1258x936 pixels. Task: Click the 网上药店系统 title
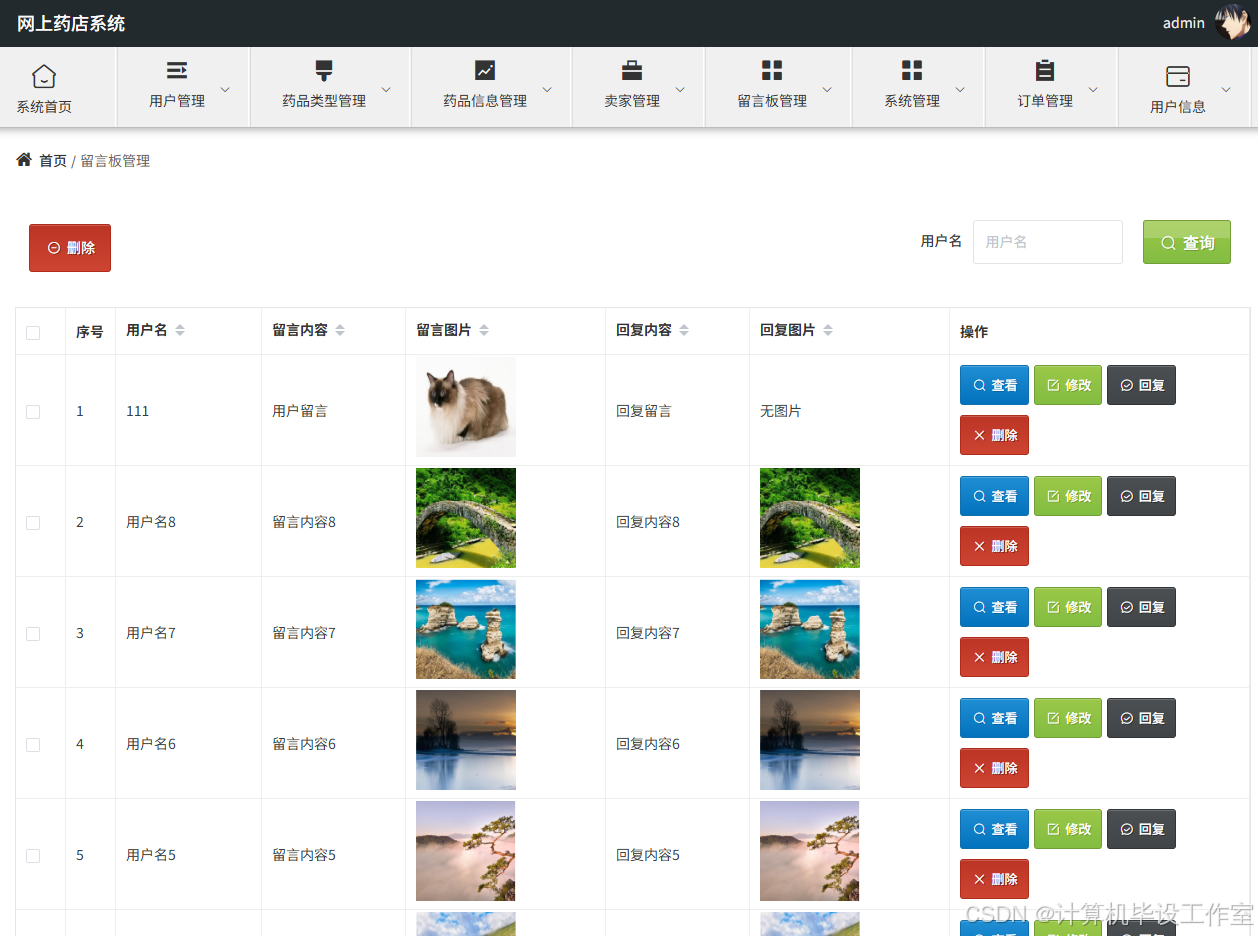coord(71,23)
